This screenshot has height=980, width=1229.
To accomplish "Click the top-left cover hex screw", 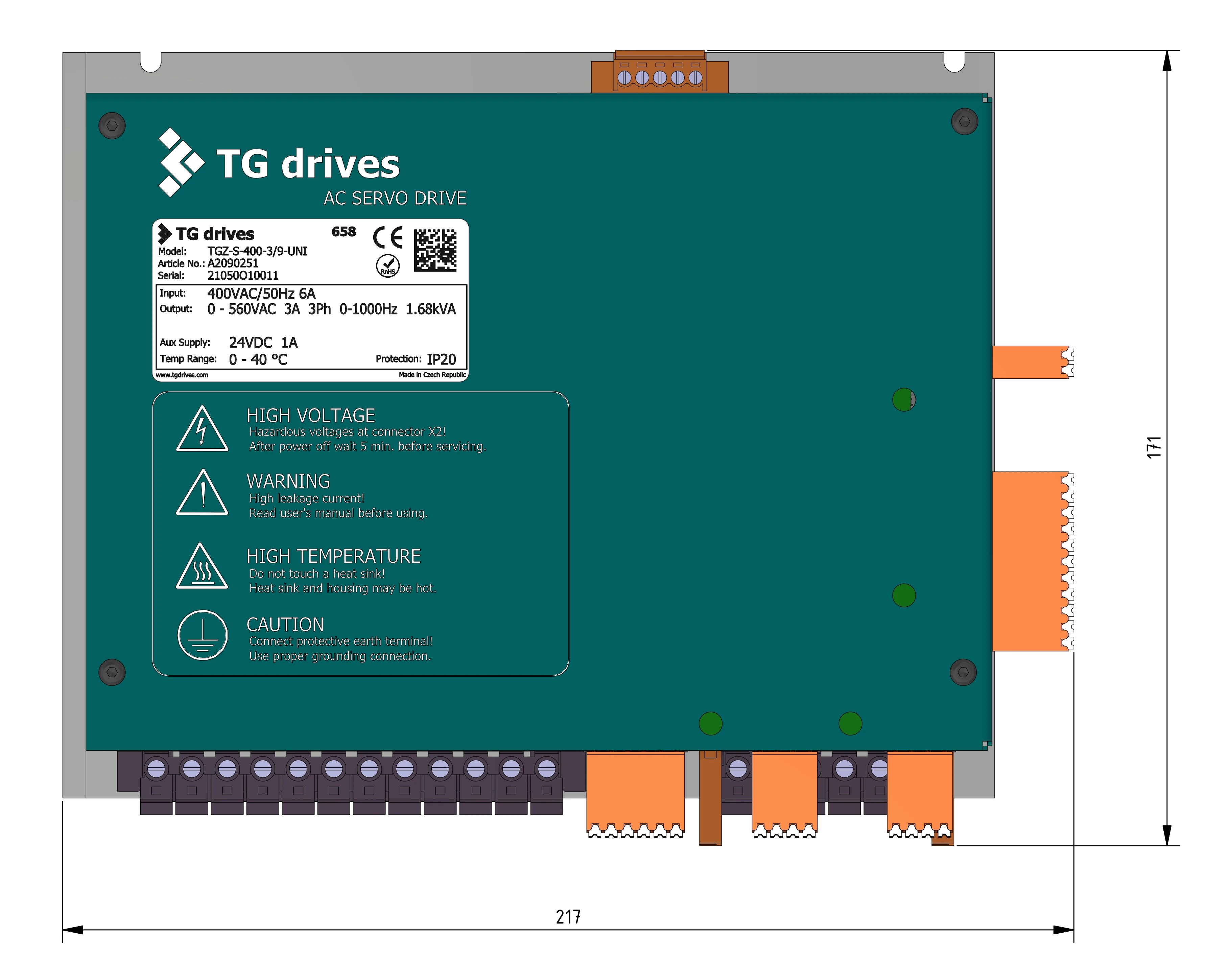I will tap(112, 125).
